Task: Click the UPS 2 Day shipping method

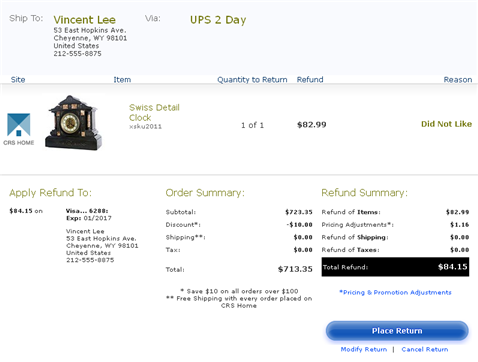Action: pyautogui.click(x=218, y=20)
